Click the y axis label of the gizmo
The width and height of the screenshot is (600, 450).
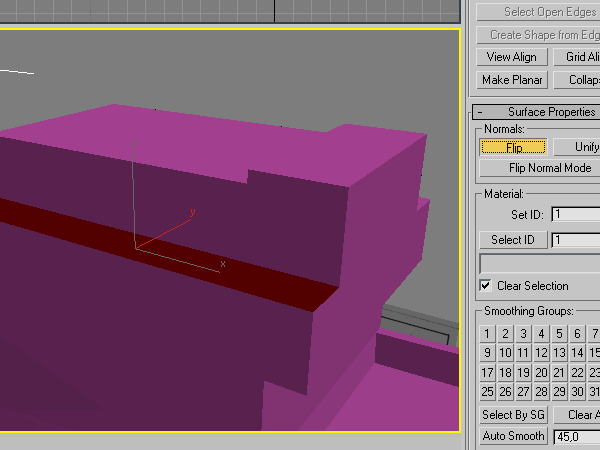[192, 212]
